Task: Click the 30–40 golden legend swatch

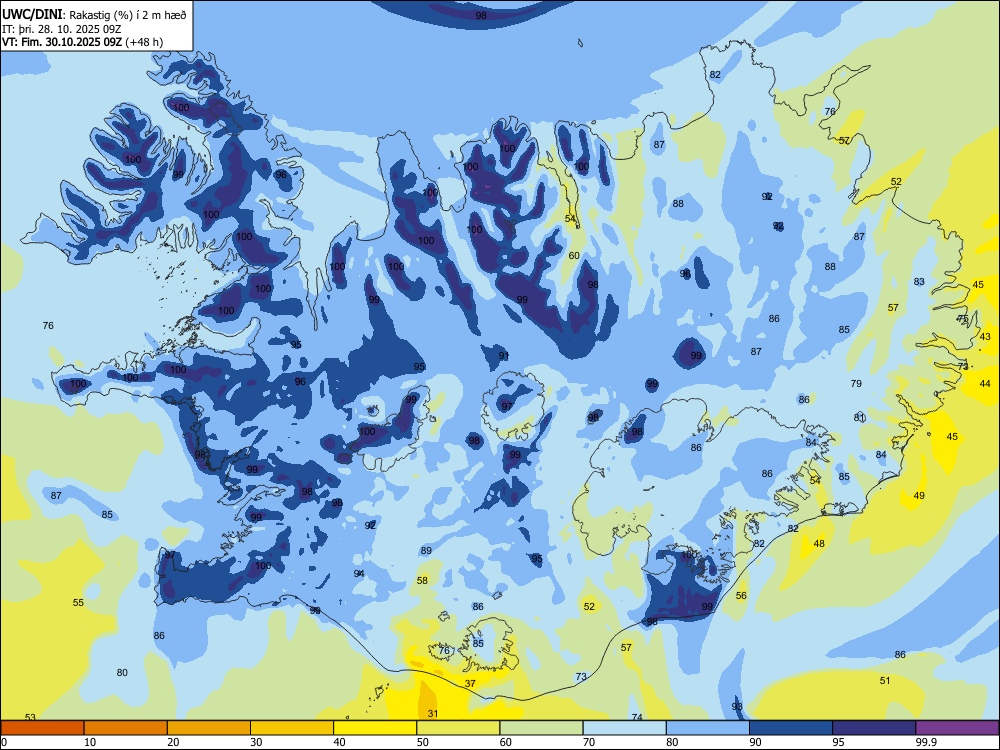Action: coord(292,728)
